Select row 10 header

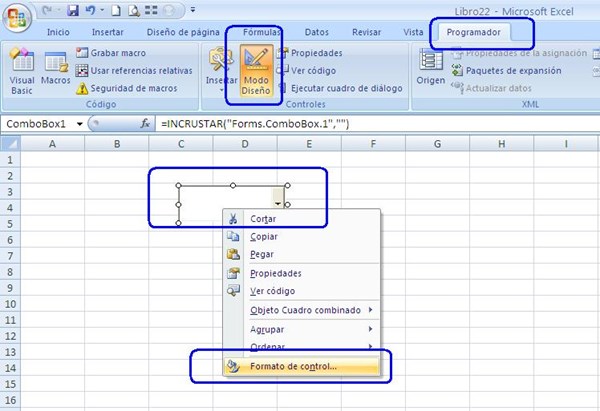coord(10,304)
